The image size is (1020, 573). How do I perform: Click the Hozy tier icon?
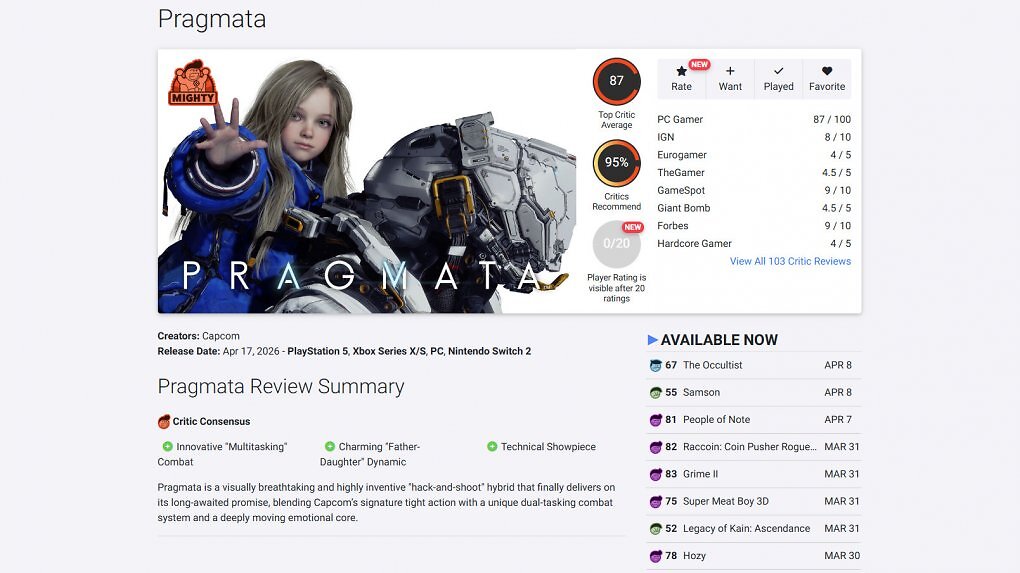coord(655,557)
